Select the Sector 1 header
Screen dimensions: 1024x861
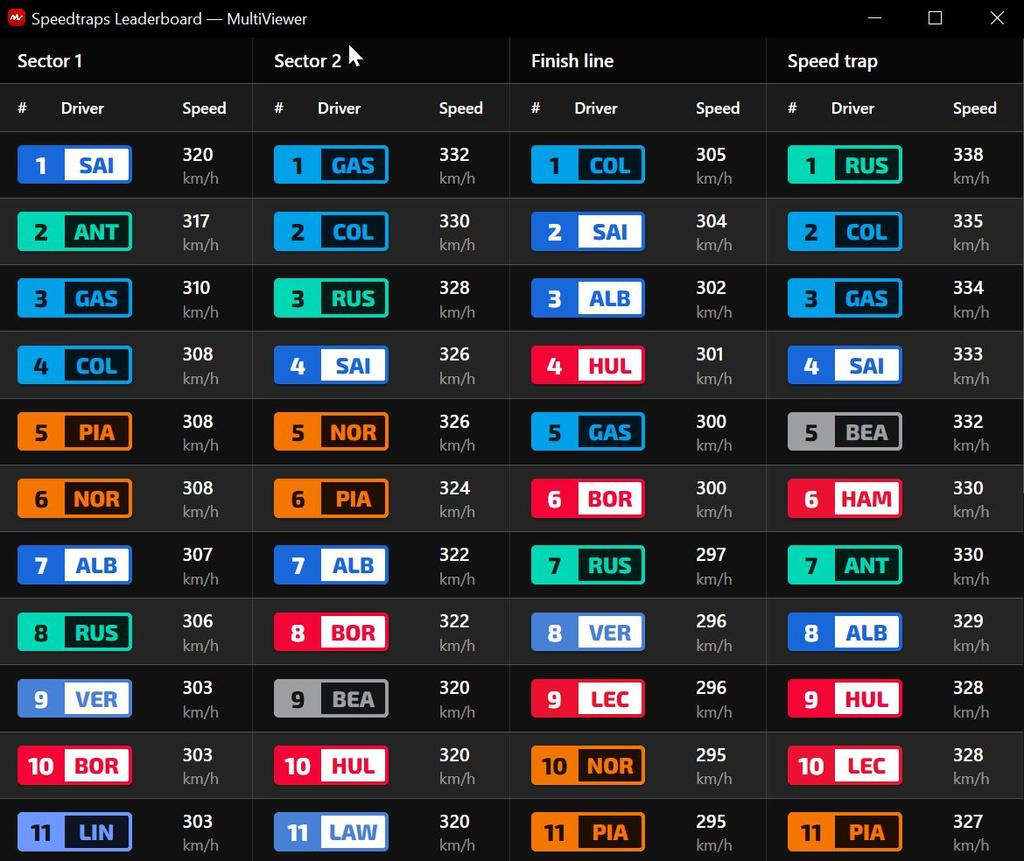(x=50, y=61)
